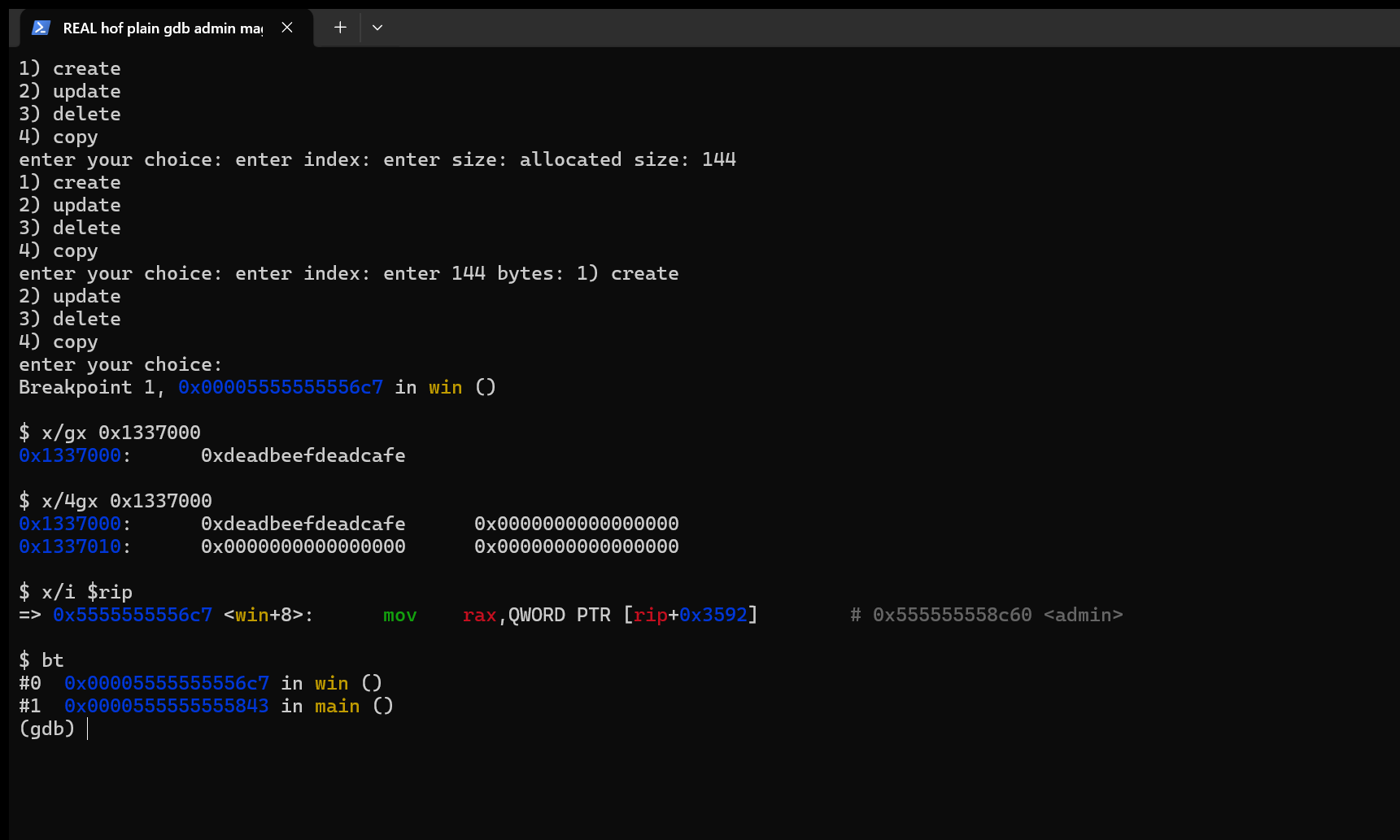Click the comment '0x555555558c60 <admin>'
Image resolution: width=1400 pixels, height=840 pixels.
coord(998,615)
